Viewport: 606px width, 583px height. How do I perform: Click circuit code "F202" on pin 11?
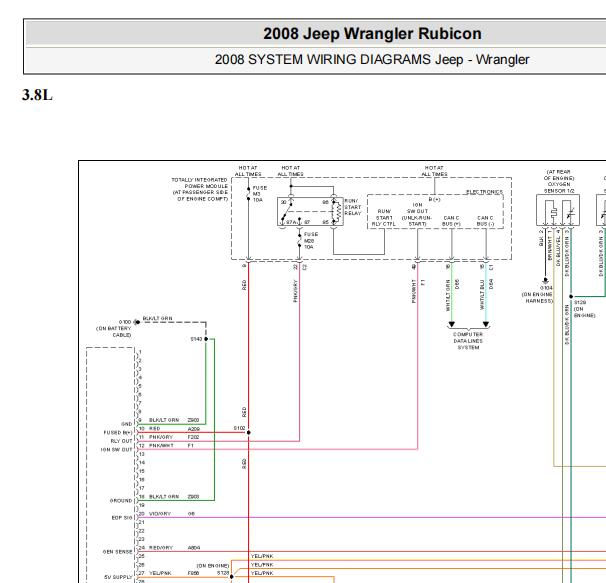[193, 437]
